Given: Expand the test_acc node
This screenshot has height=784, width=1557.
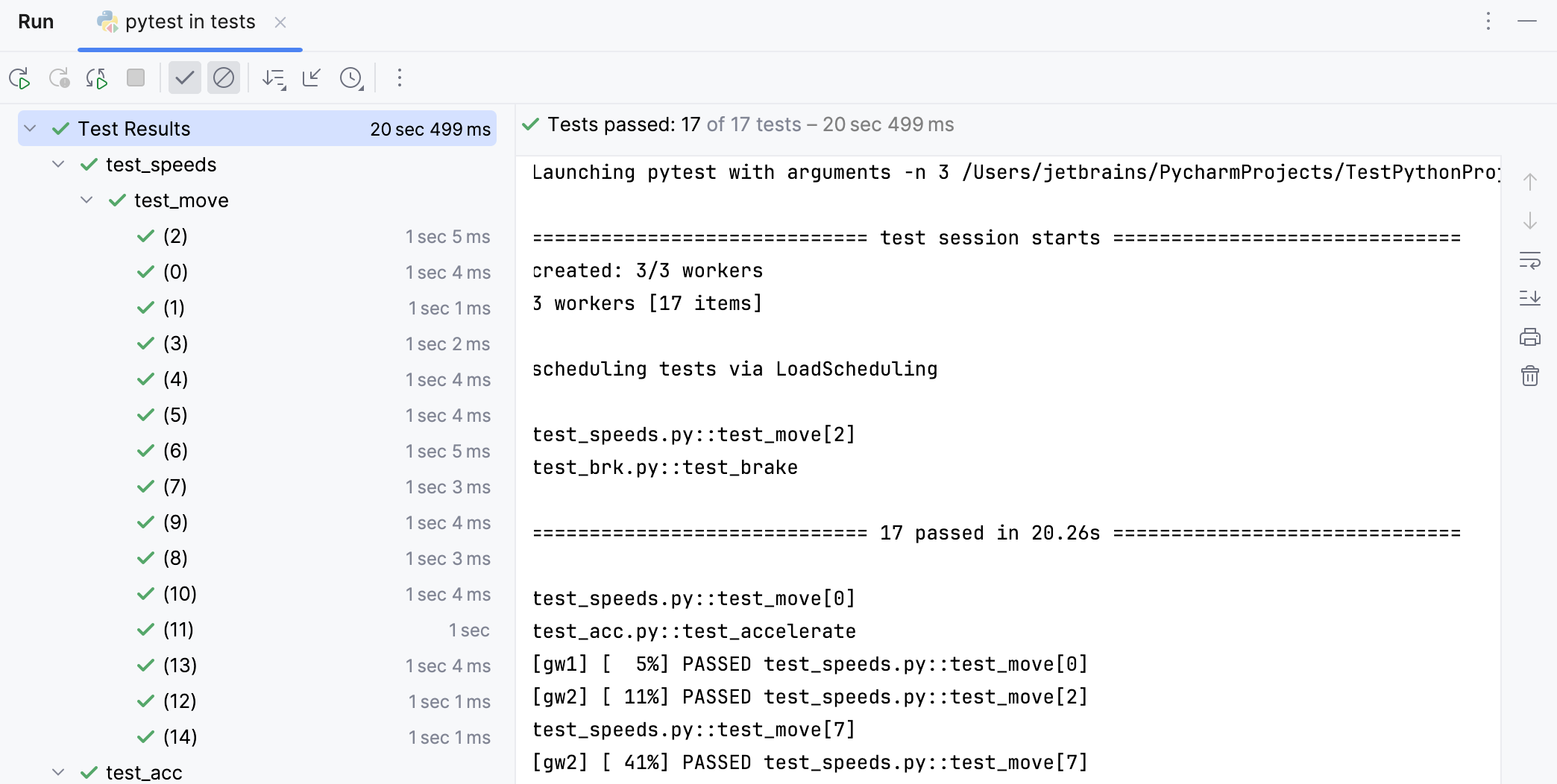Looking at the screenshot, I should point(58,773).
